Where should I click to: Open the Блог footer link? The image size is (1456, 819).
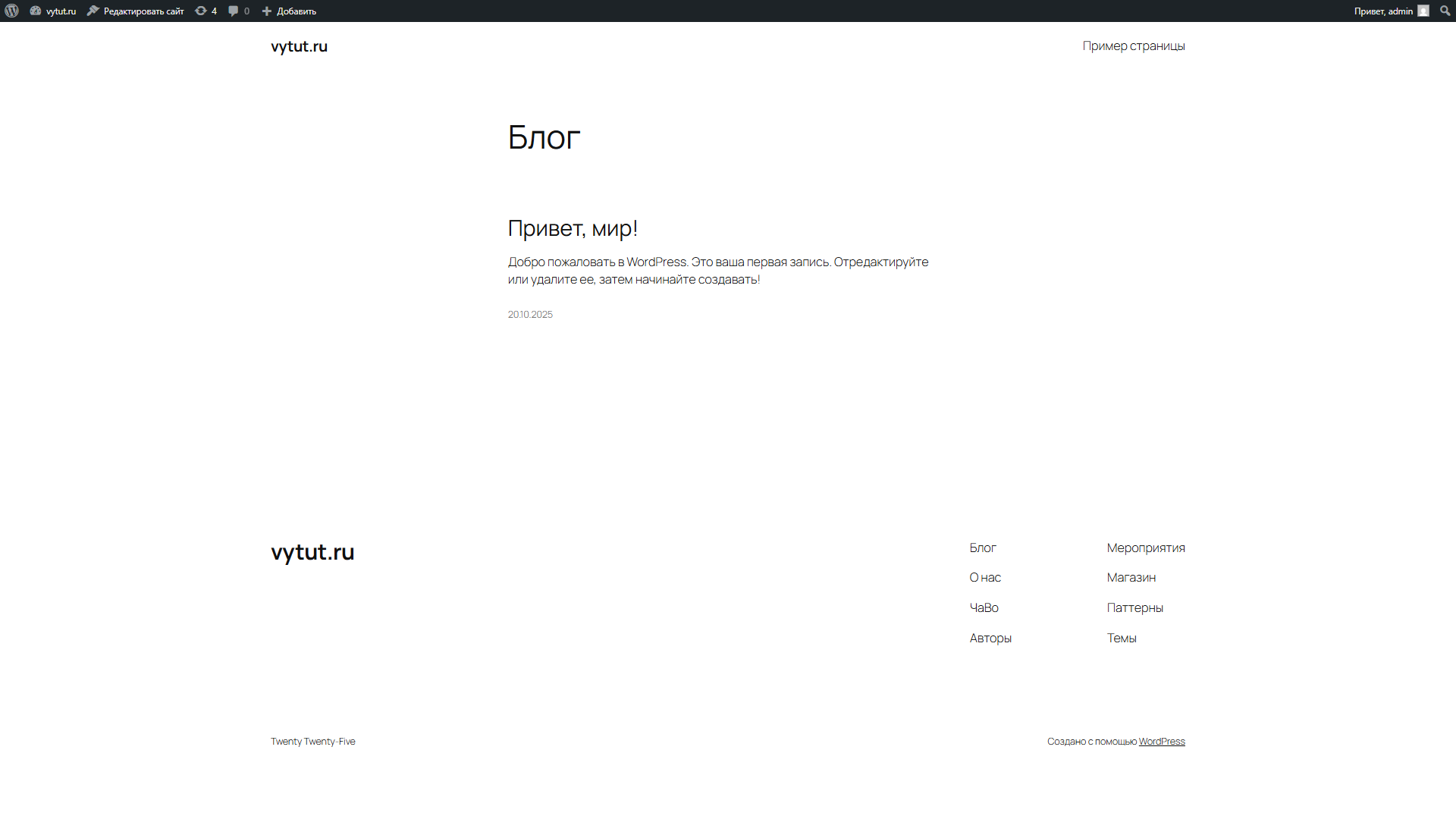[x=982, y=548]
